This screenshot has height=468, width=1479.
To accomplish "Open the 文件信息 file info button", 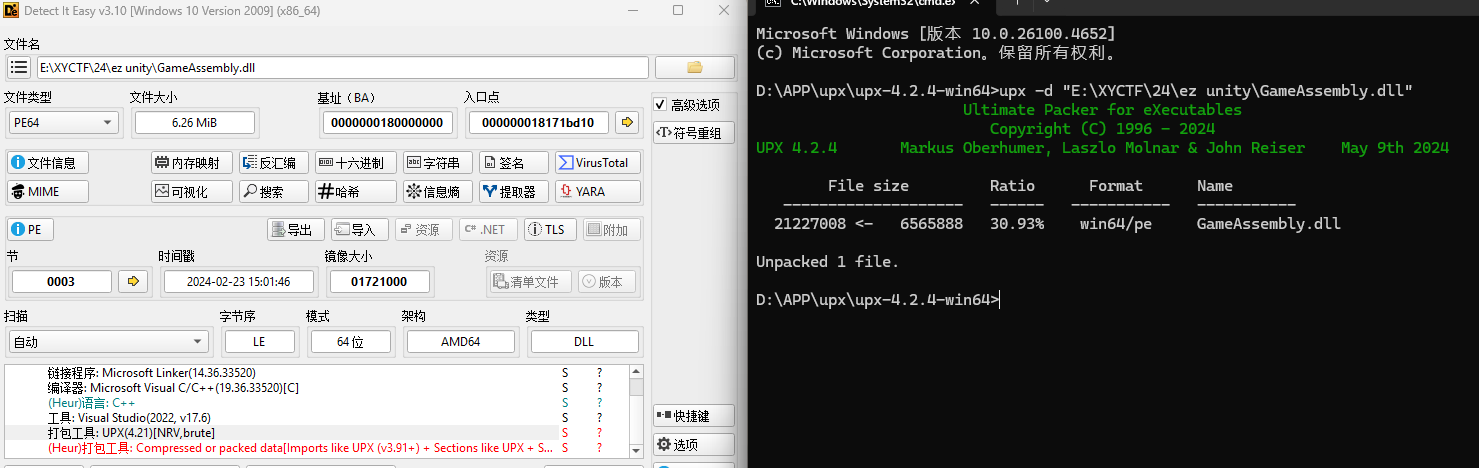I will (x=47, y=162).
